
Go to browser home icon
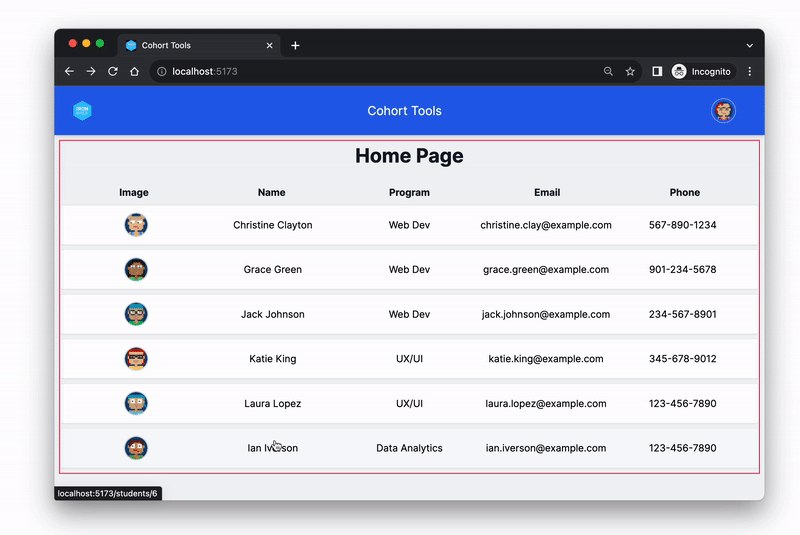point(135,72)
